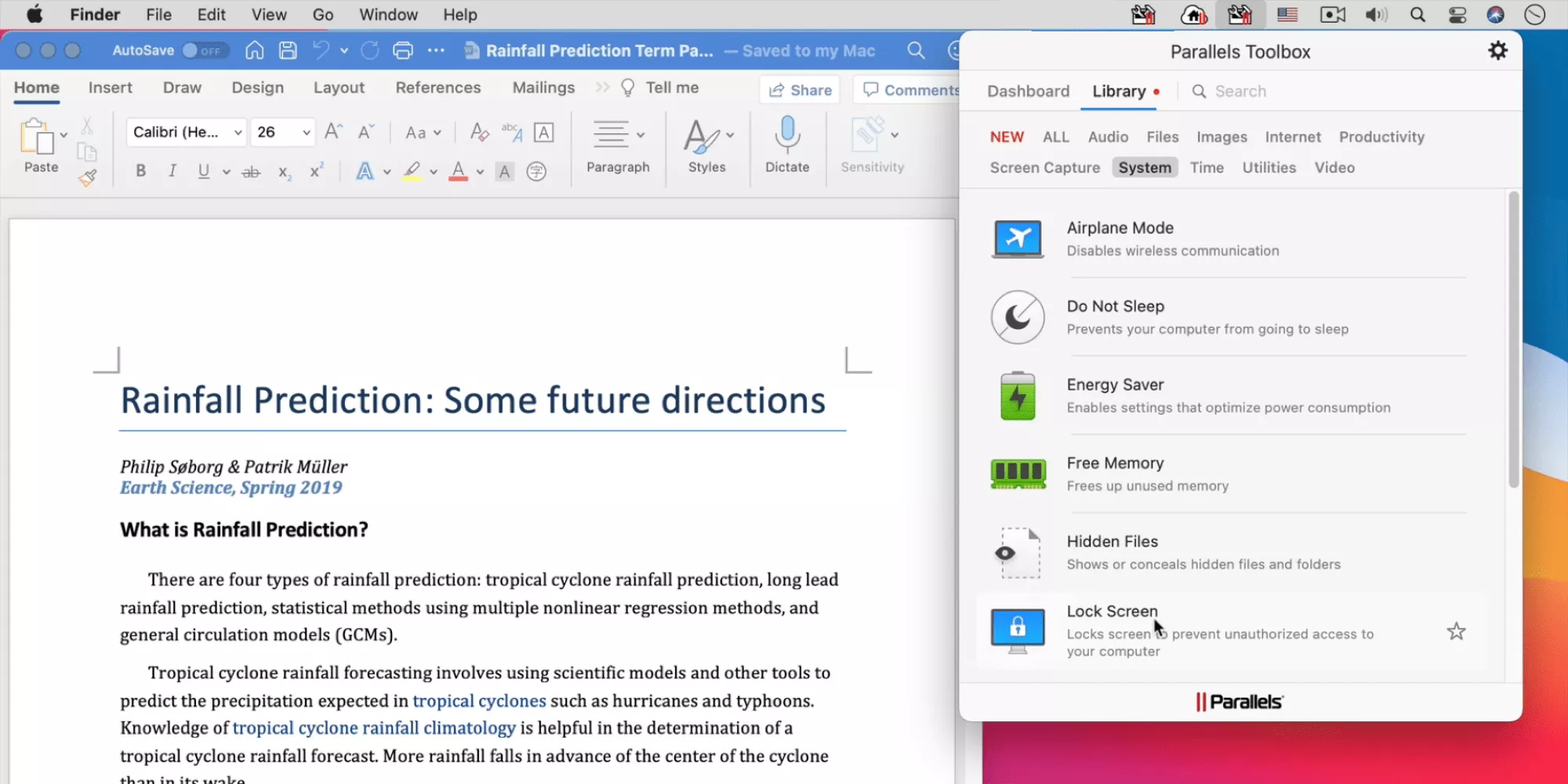Select the Screen Capture category
Image resolution: width=1568 pixels, height=784 pixels.
1044,168
